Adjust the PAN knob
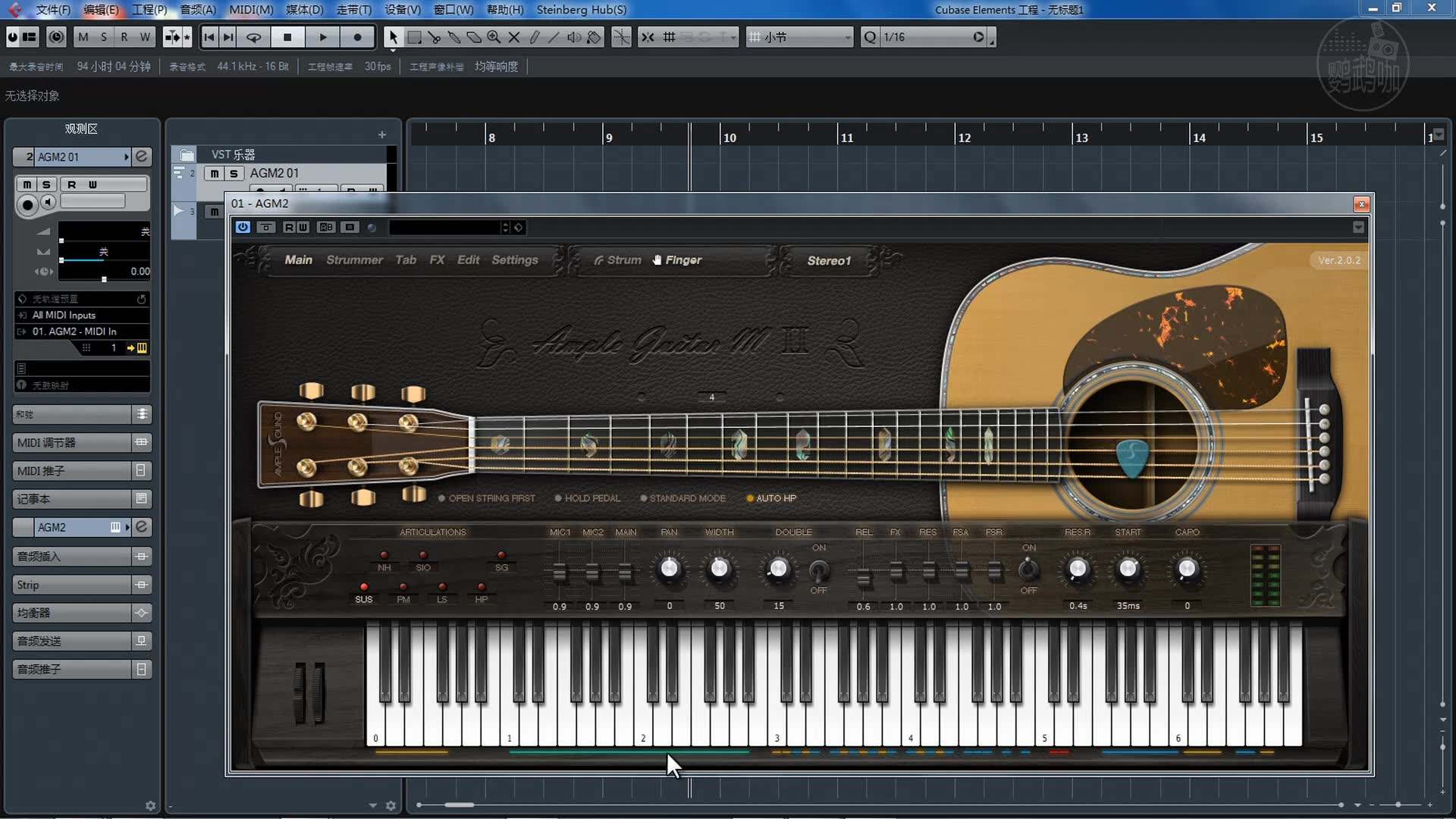This screenshot has width=1456, height=819. [x=669, y=569]
